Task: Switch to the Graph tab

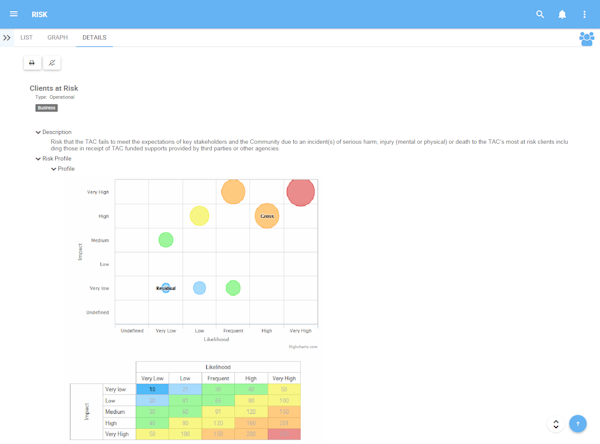Action: 58,38
